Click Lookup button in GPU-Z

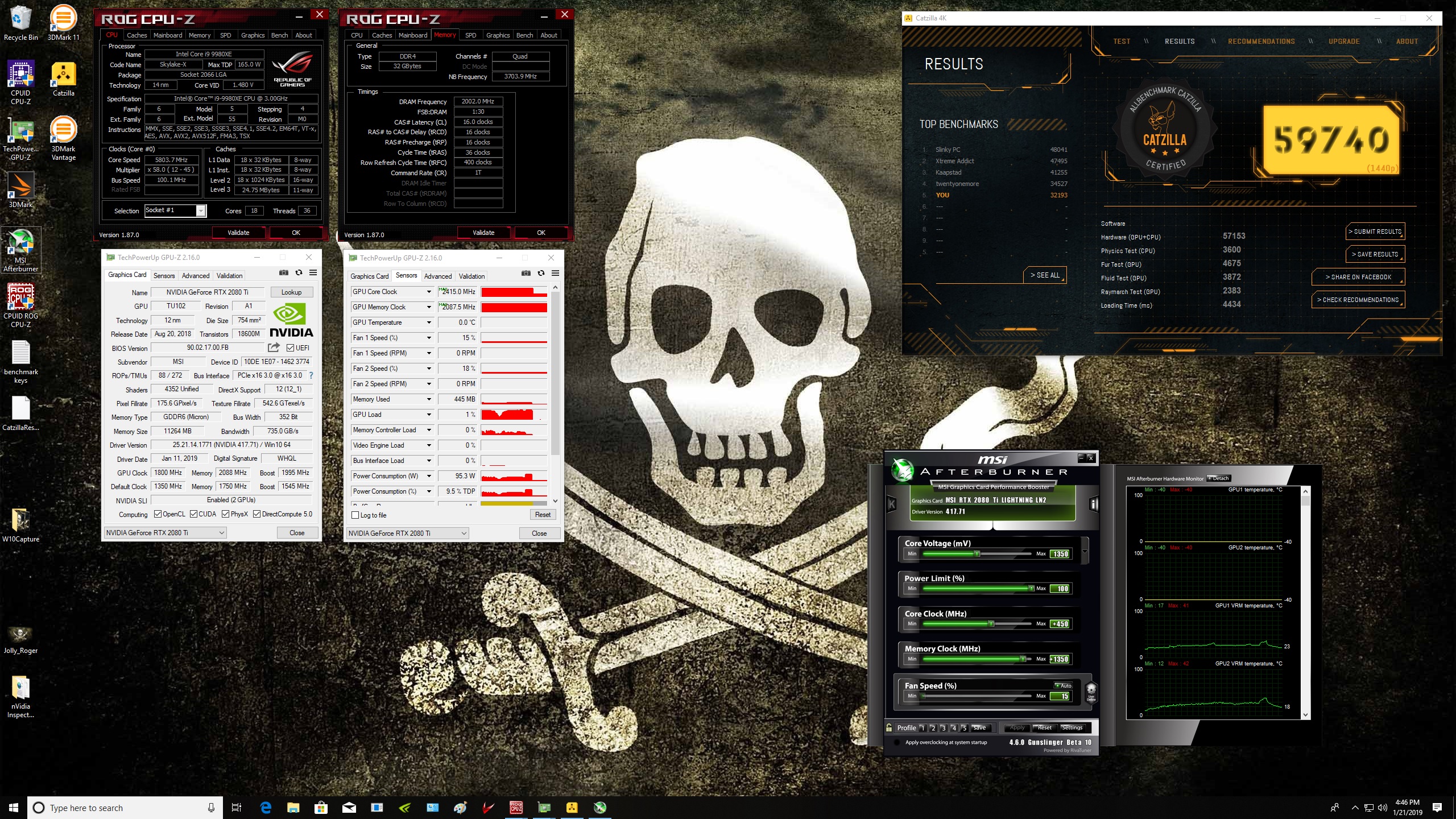pos(291,292)
